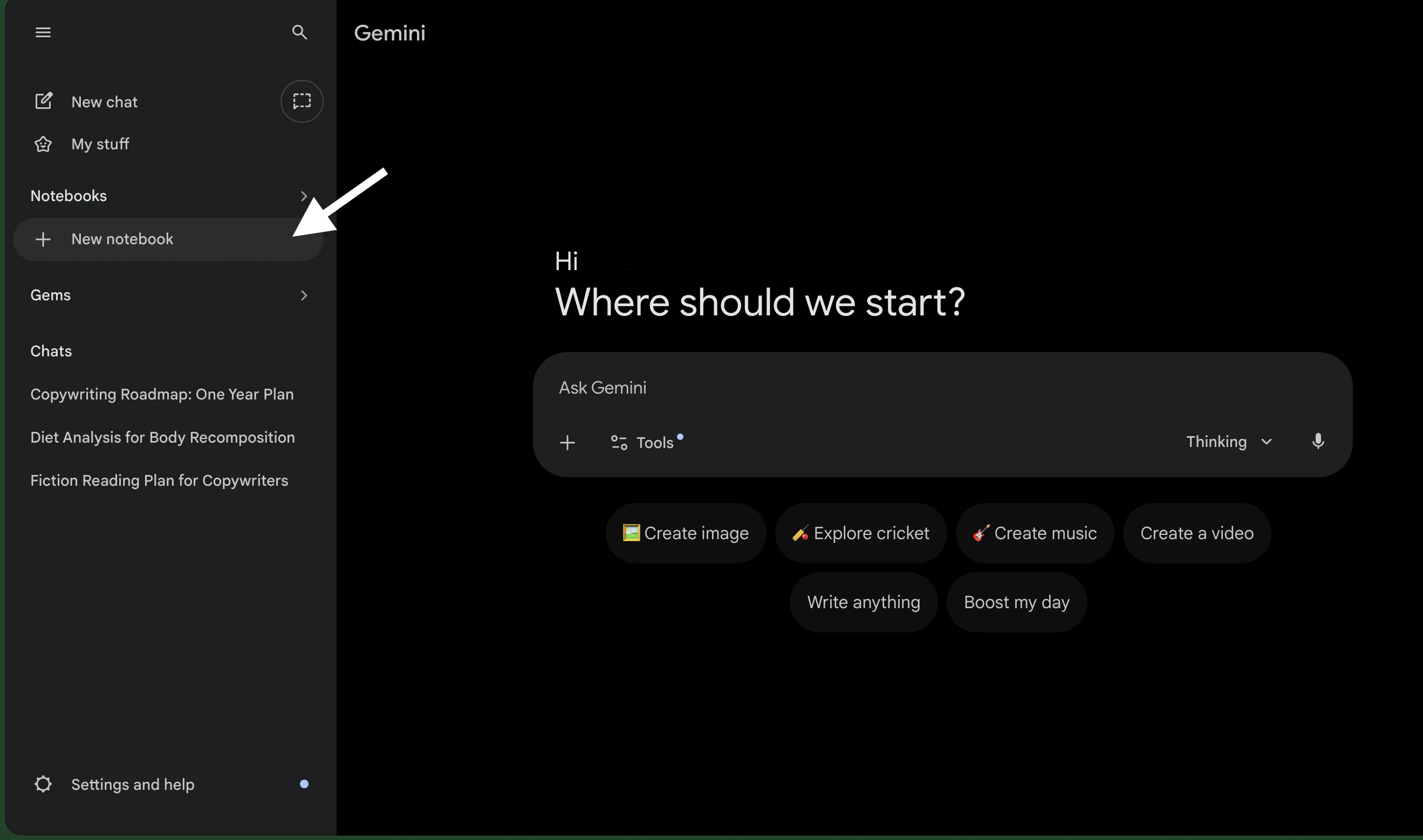
Task: Expand the Gems section
Action: pyautogui.click(x=304, y=295)
